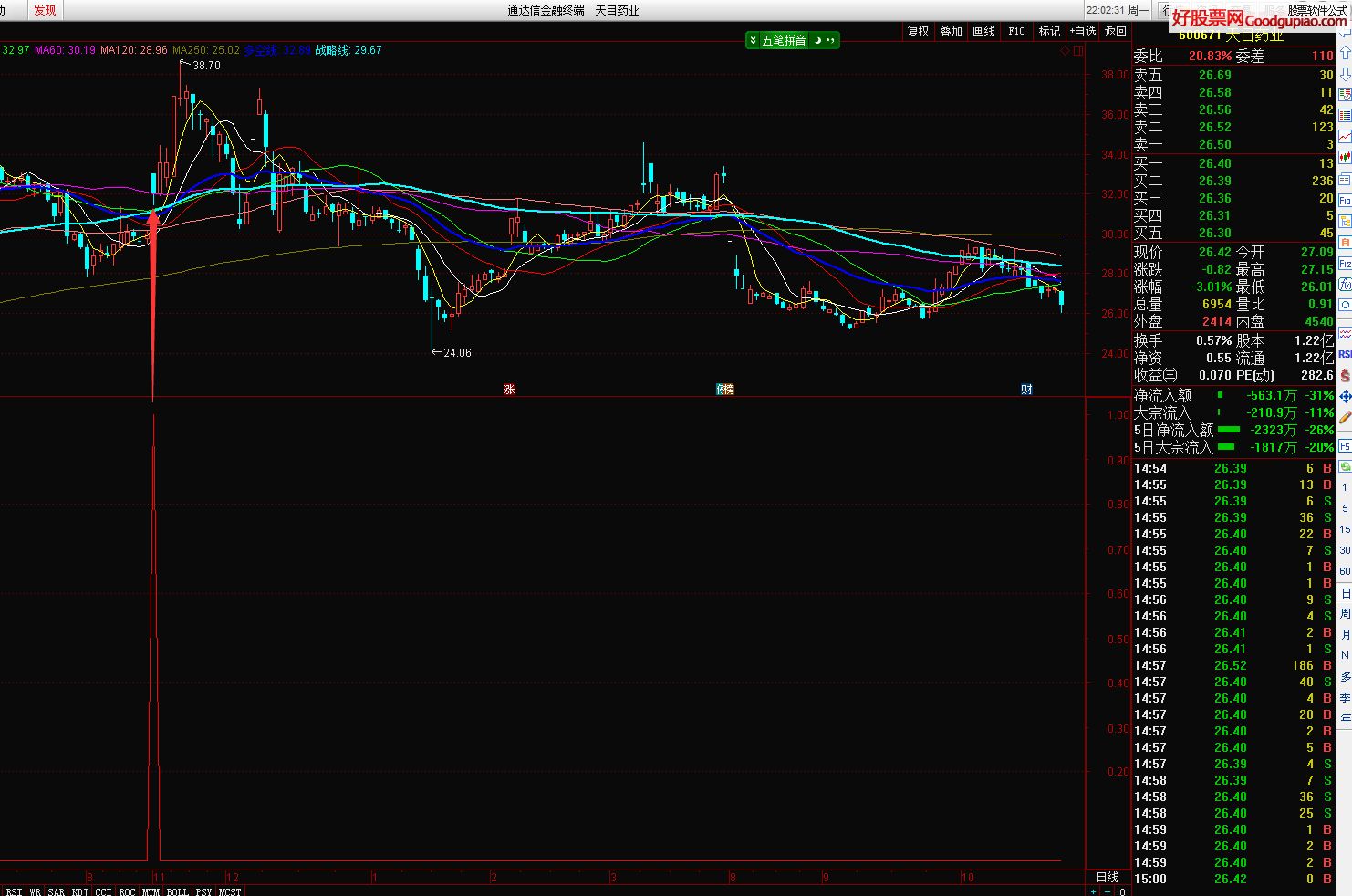Select the RSI indicator tab
The height and width of the screenshot is (896, 1352).
[13, 891]
